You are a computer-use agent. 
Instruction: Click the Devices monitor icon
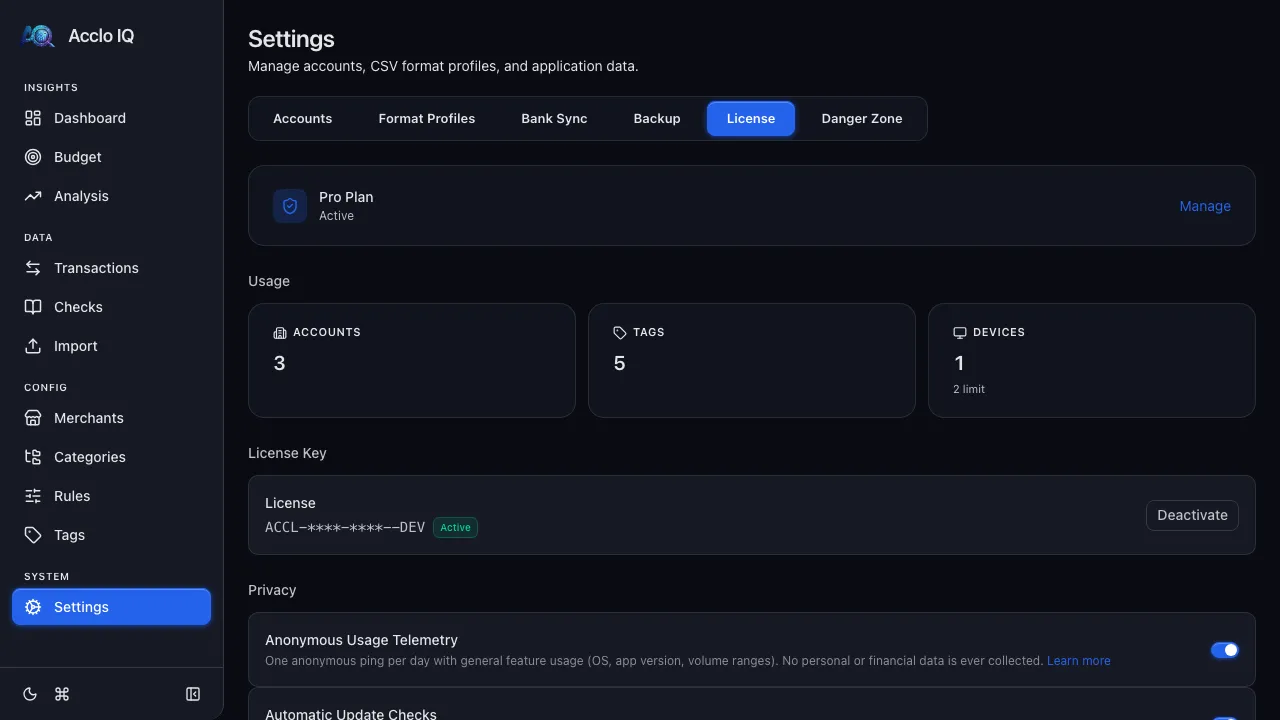[960, 332]
